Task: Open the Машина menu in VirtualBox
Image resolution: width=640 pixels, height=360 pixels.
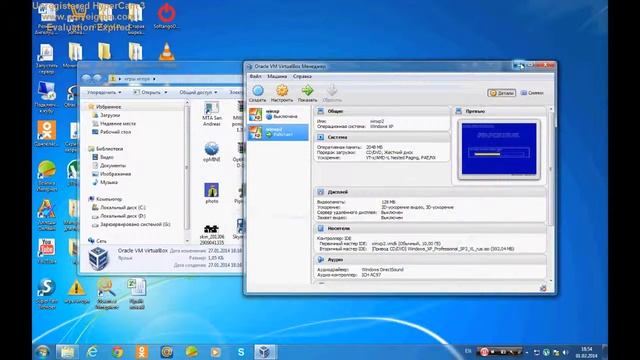Action: click(x=277, y=76)
